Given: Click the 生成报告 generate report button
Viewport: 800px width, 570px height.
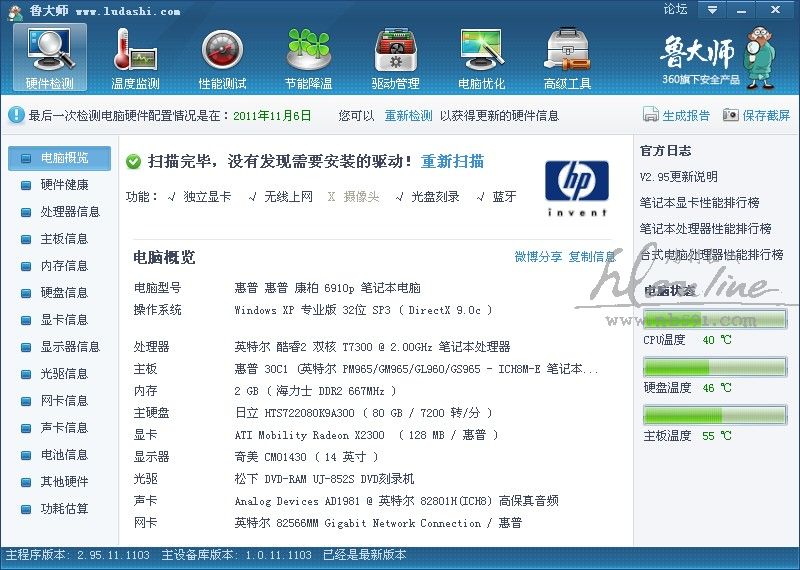Looking at the screenshot, I should click(x=676, y=116).
